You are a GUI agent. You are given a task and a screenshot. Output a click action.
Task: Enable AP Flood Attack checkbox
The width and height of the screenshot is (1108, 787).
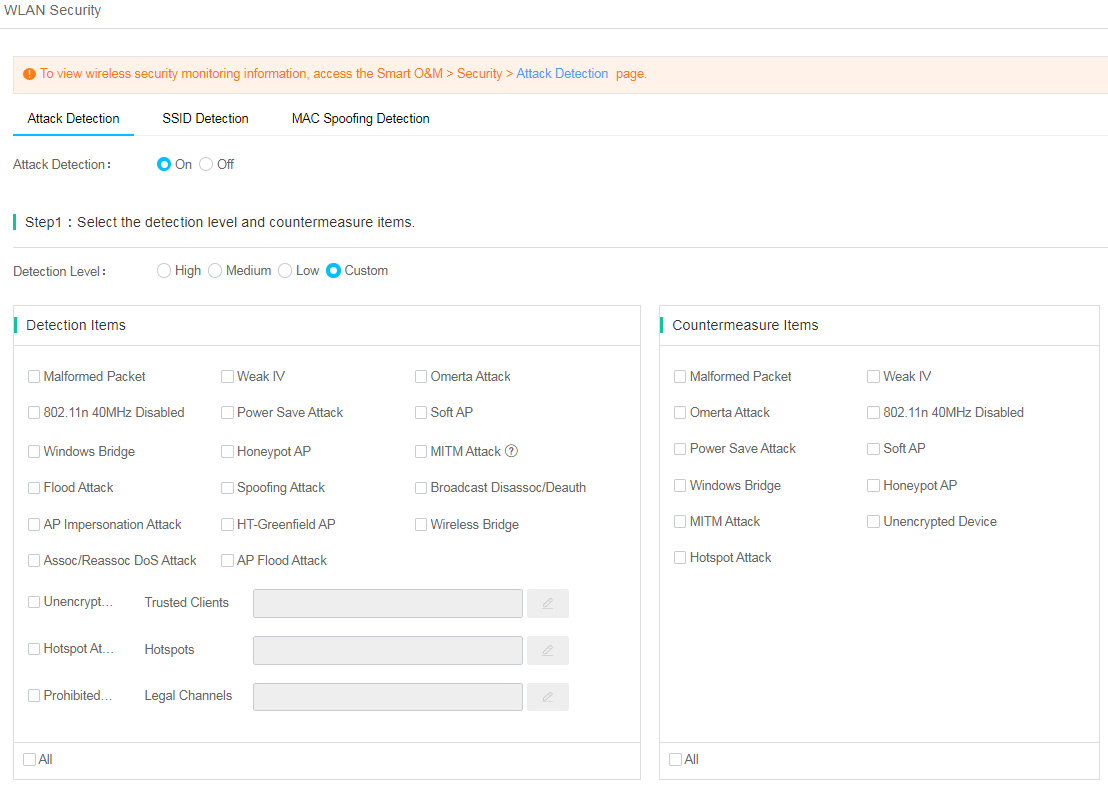[228, 560]
